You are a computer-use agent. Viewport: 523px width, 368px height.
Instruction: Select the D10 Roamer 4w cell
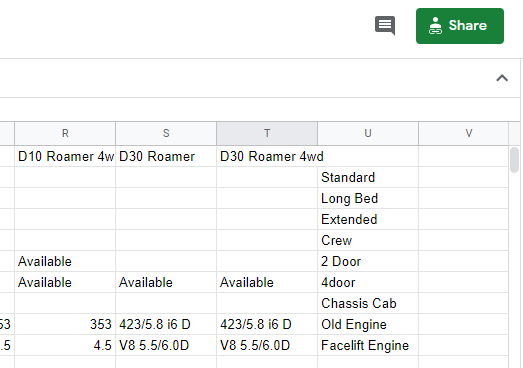tap(65, 156)
